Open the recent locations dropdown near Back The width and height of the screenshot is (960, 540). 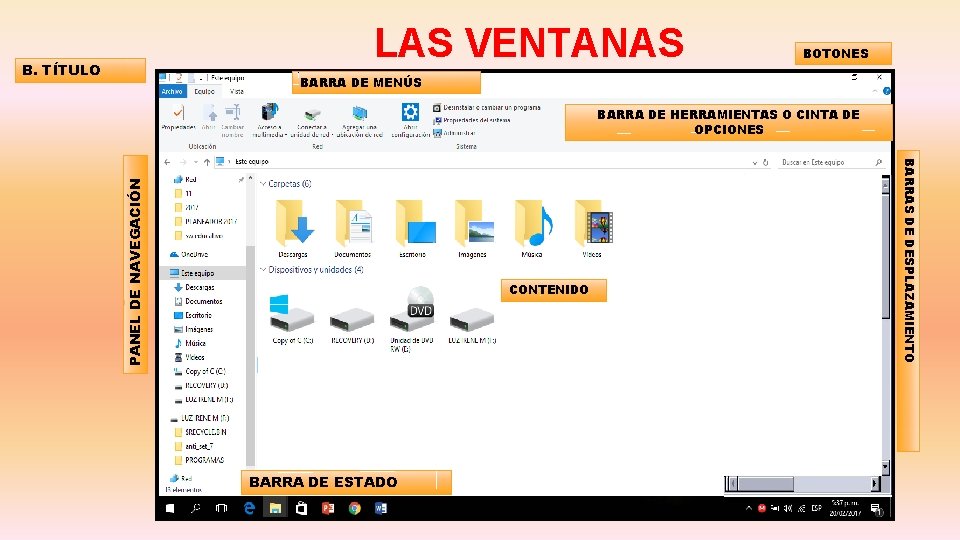pyautogui.click(x=195, y=162)
